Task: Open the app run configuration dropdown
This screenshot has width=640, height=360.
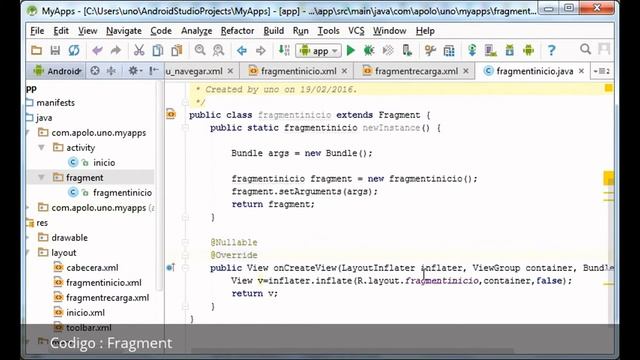Action: (x=318, y=51)
